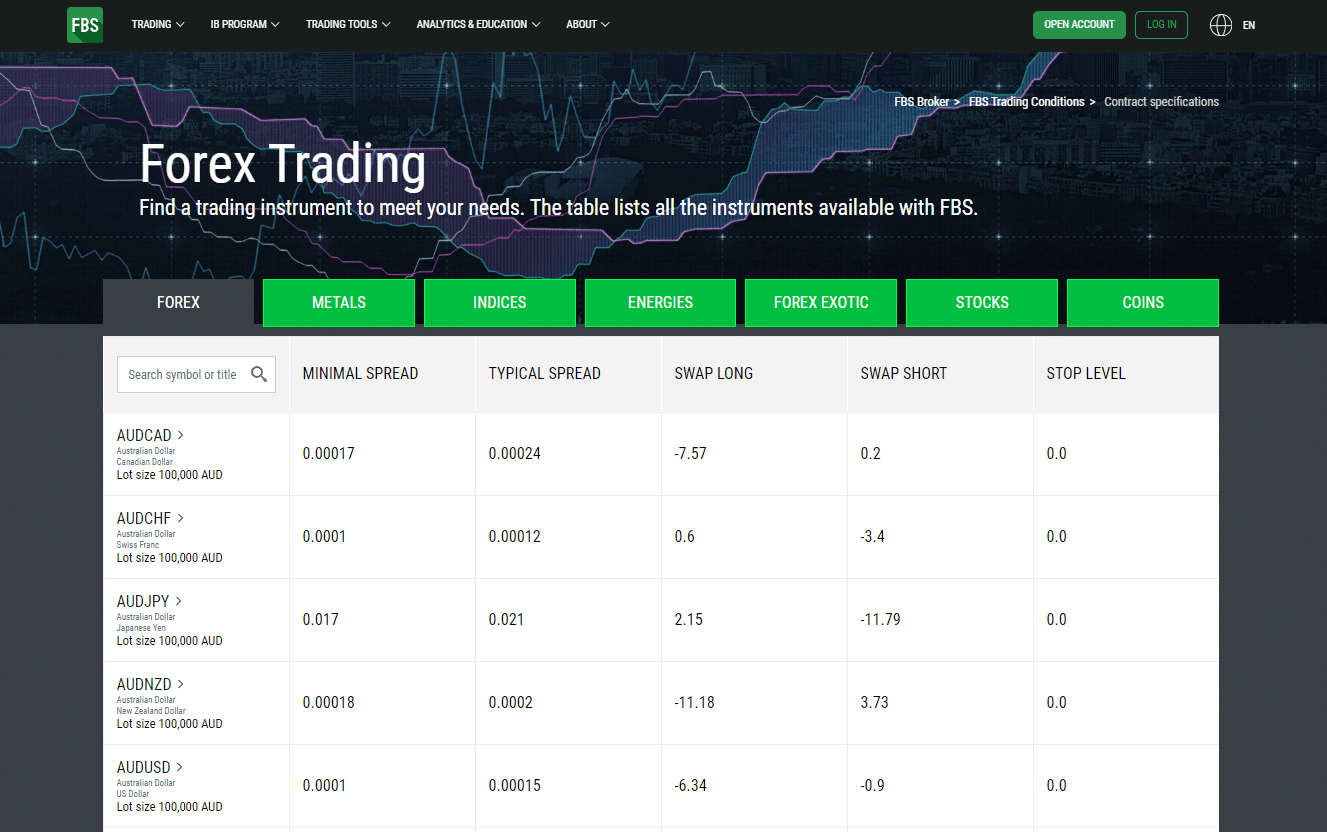Open the Trading dropdown menu

[x=158, y=24]
